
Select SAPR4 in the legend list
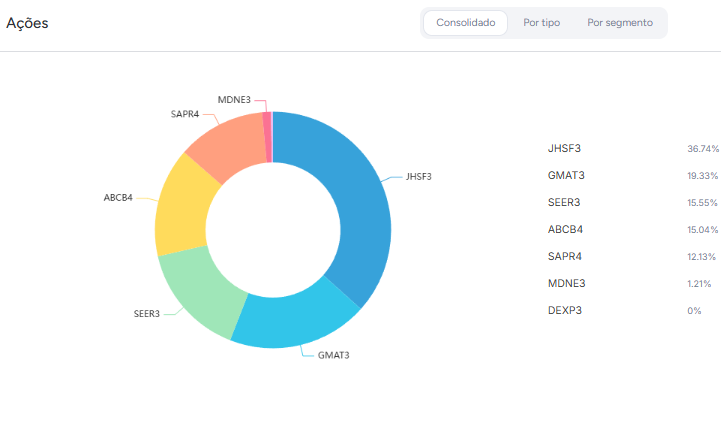(x=565, y=256)
